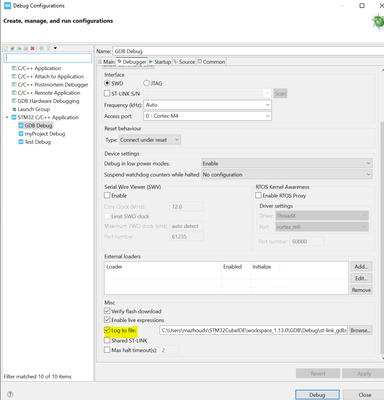
Task: Switch to the Startup tab
Action: [160, 62]
